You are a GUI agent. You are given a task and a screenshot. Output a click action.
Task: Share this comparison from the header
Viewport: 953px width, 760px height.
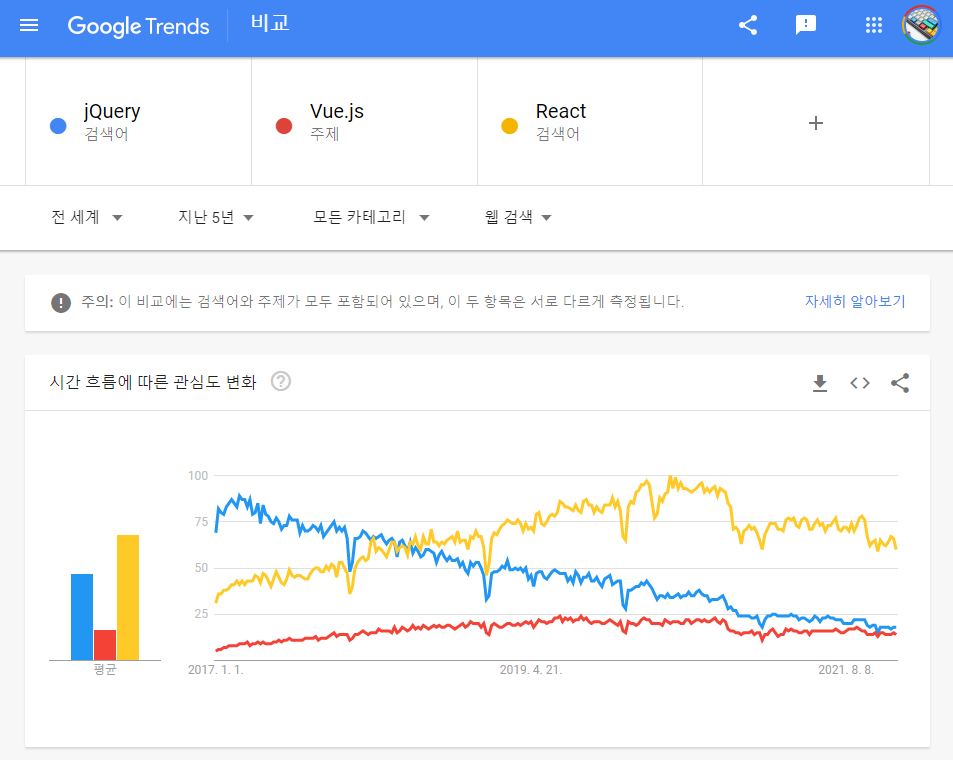point(748,25)
